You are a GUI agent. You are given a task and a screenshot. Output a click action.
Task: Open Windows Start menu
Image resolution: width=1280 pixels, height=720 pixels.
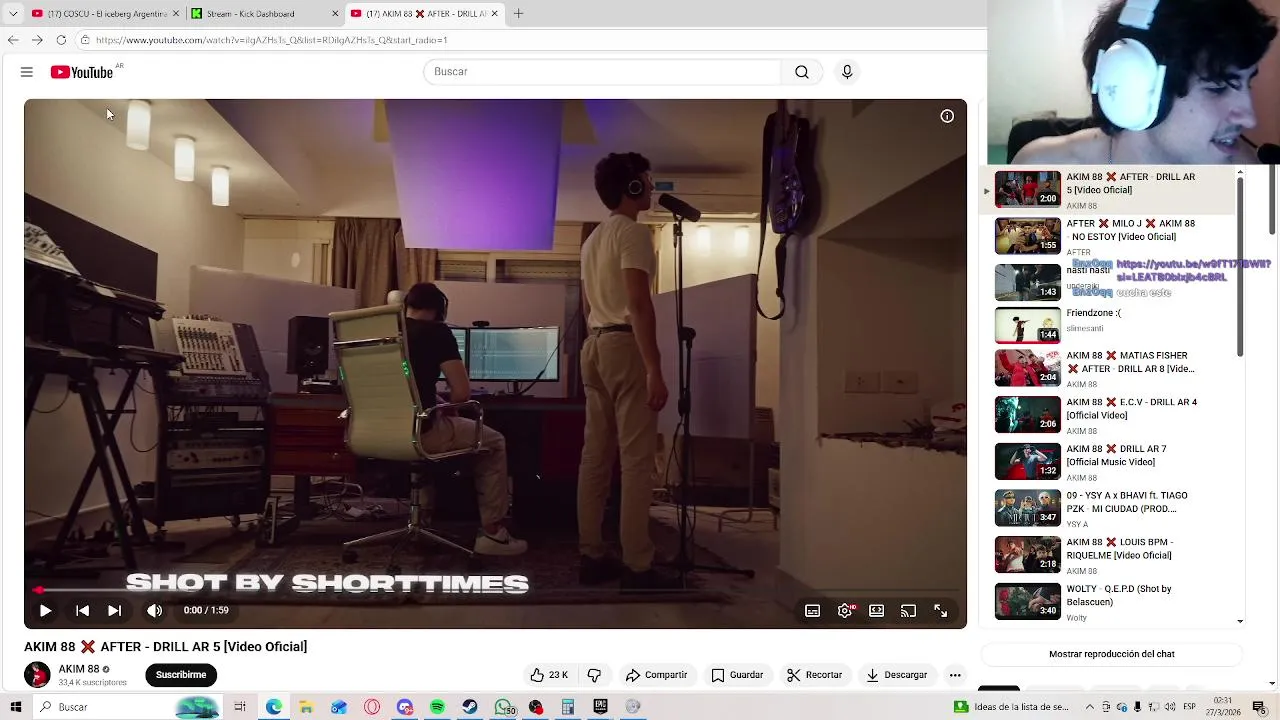click(x=16, y=707)
